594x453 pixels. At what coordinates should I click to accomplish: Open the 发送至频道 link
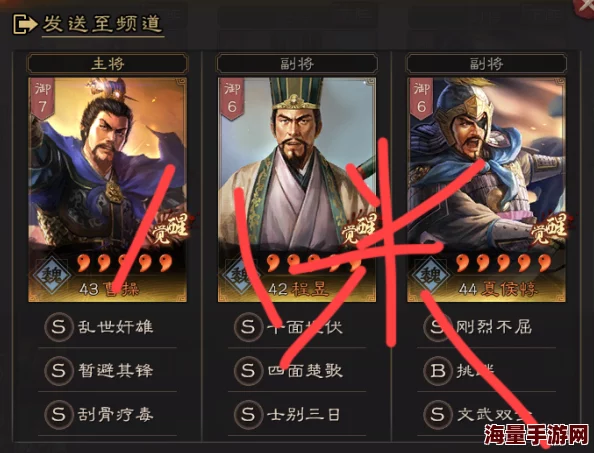pos(102,24)
